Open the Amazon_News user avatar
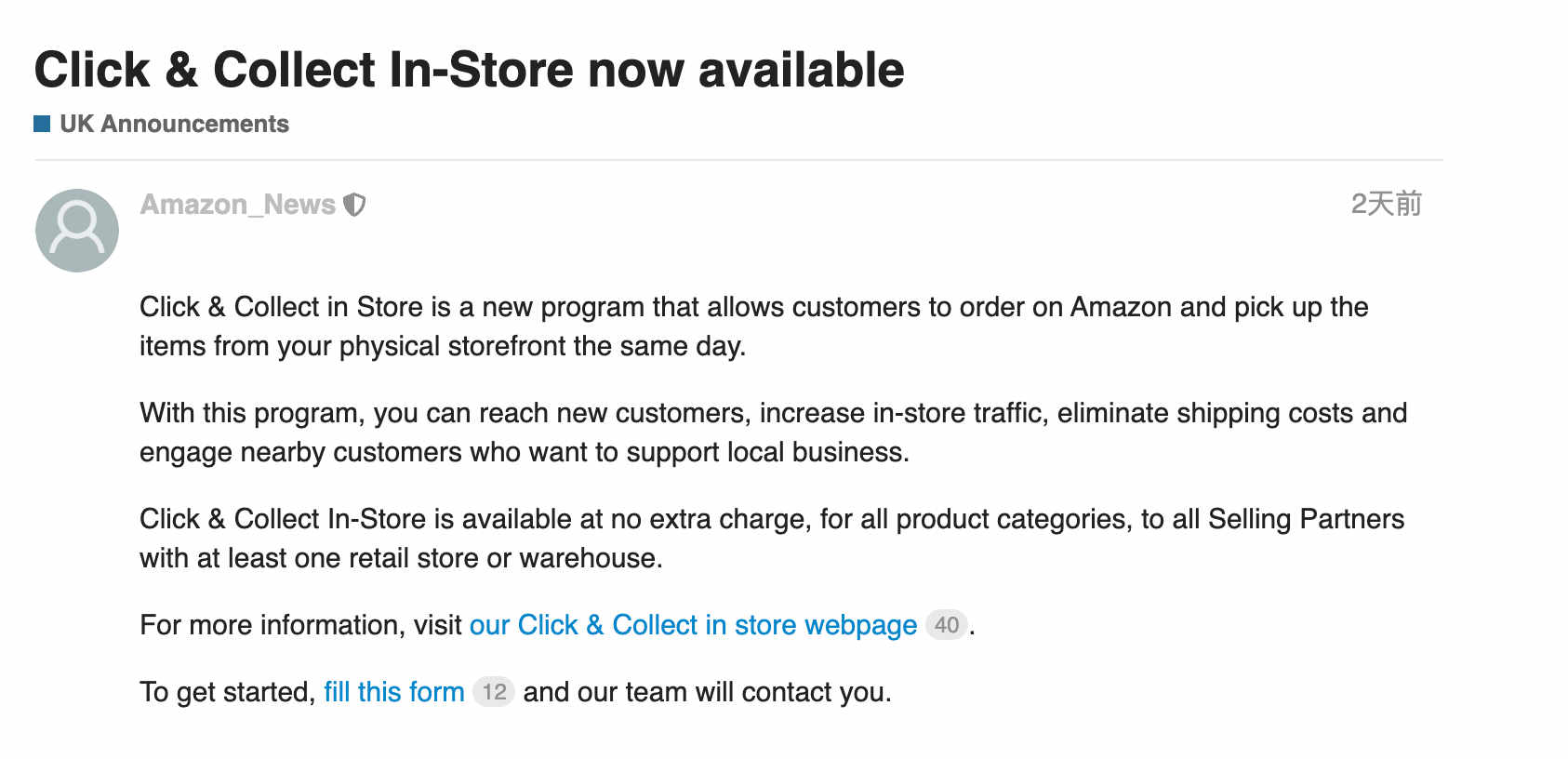 [77, 231]
